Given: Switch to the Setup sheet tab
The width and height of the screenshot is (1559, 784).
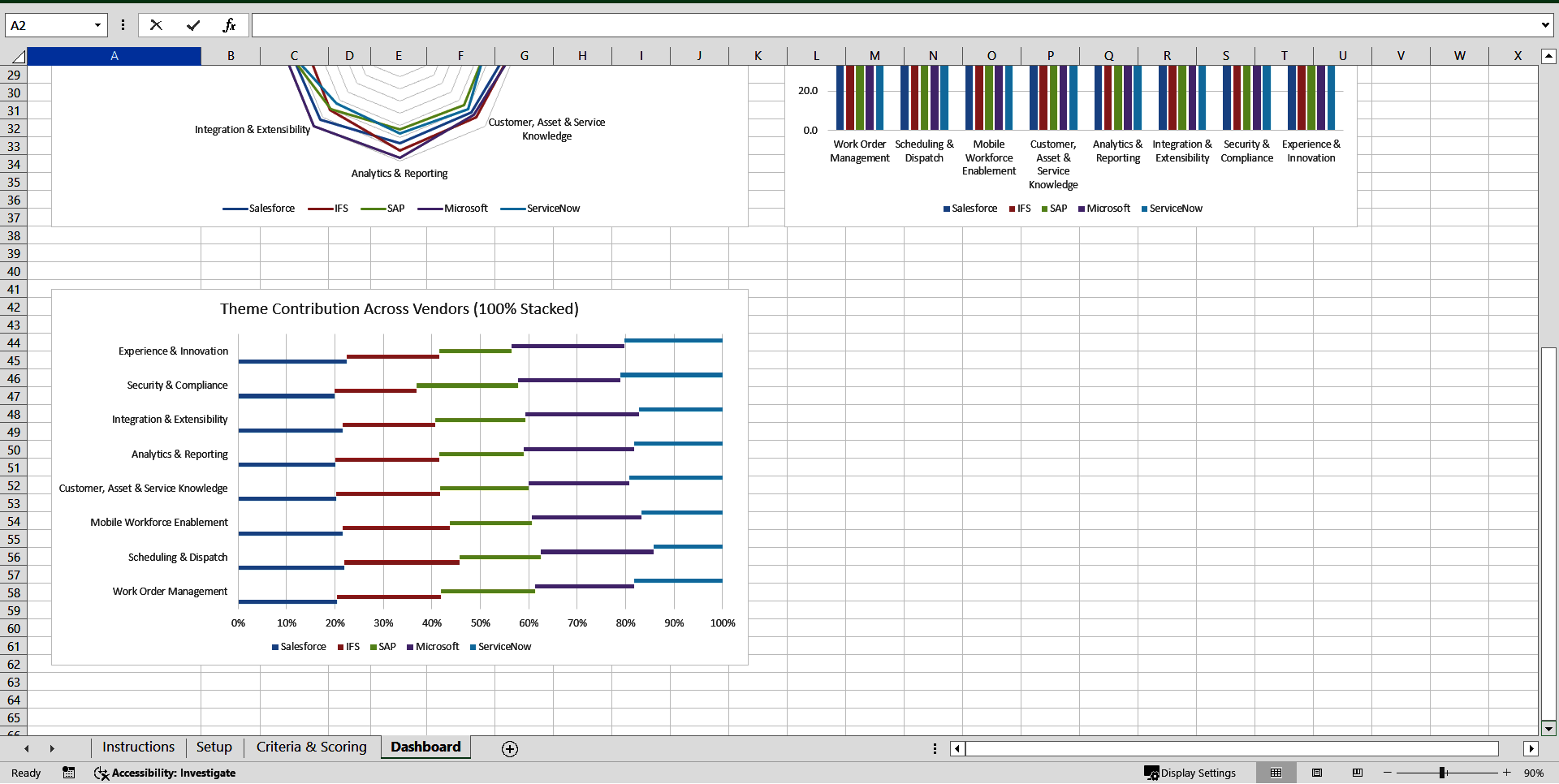Looking at the screenshot, I should 214,747.
